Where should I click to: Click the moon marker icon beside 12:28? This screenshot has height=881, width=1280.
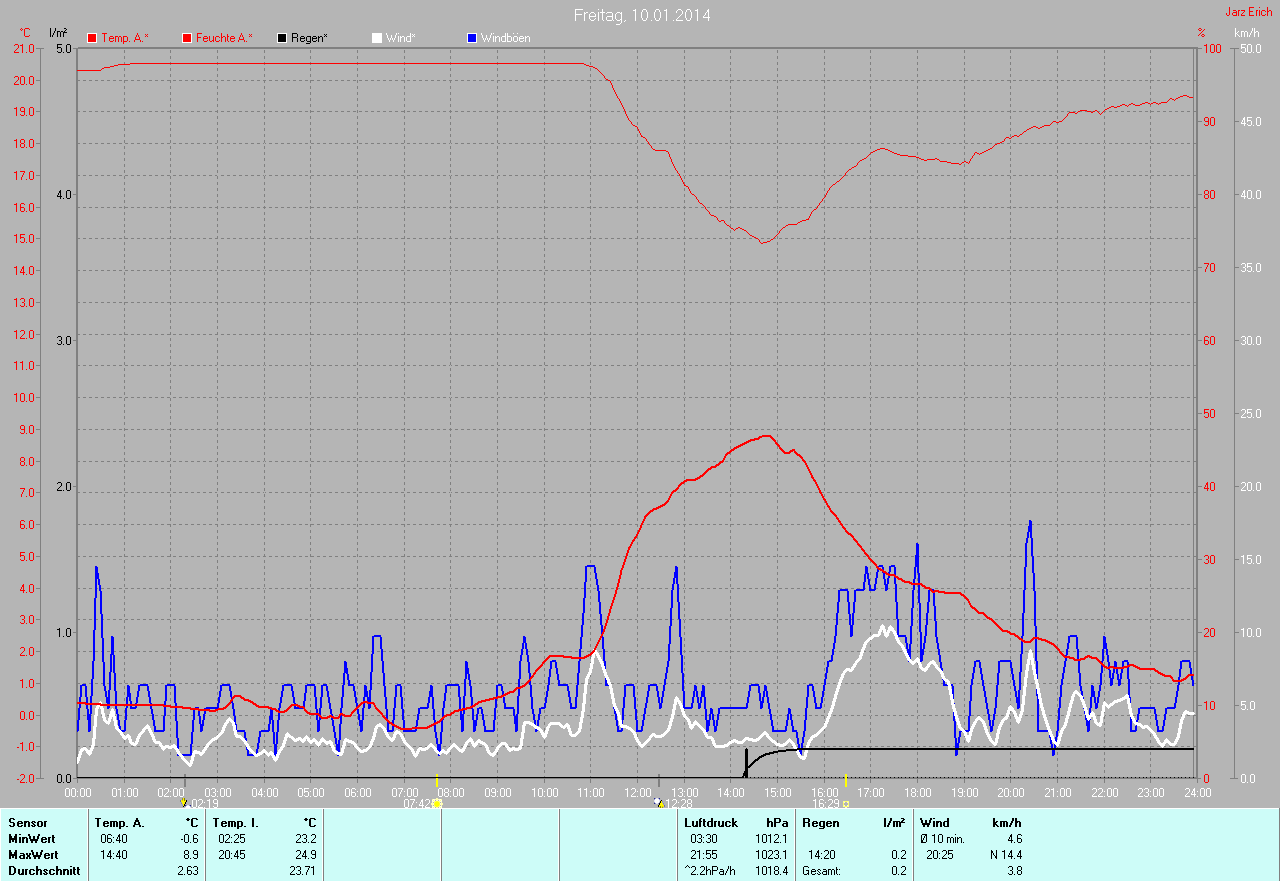coord(657,802)
